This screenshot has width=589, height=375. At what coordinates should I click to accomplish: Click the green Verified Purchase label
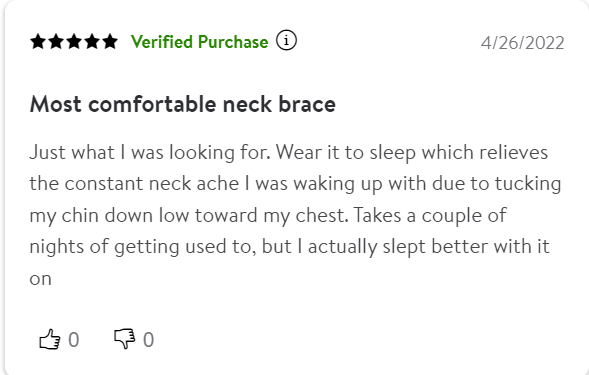pos(199,42)
